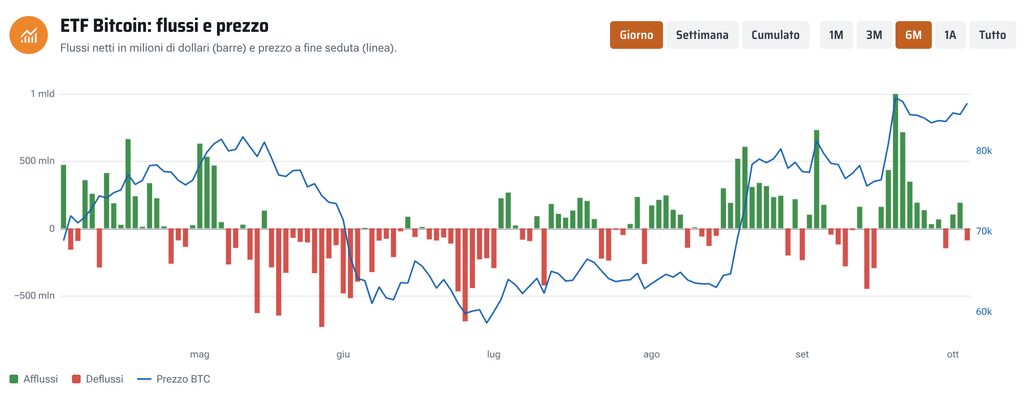The width and height of the screenshot is (1024, 395).
Task: Click the 'lug' month label
Action: point(494,355)
